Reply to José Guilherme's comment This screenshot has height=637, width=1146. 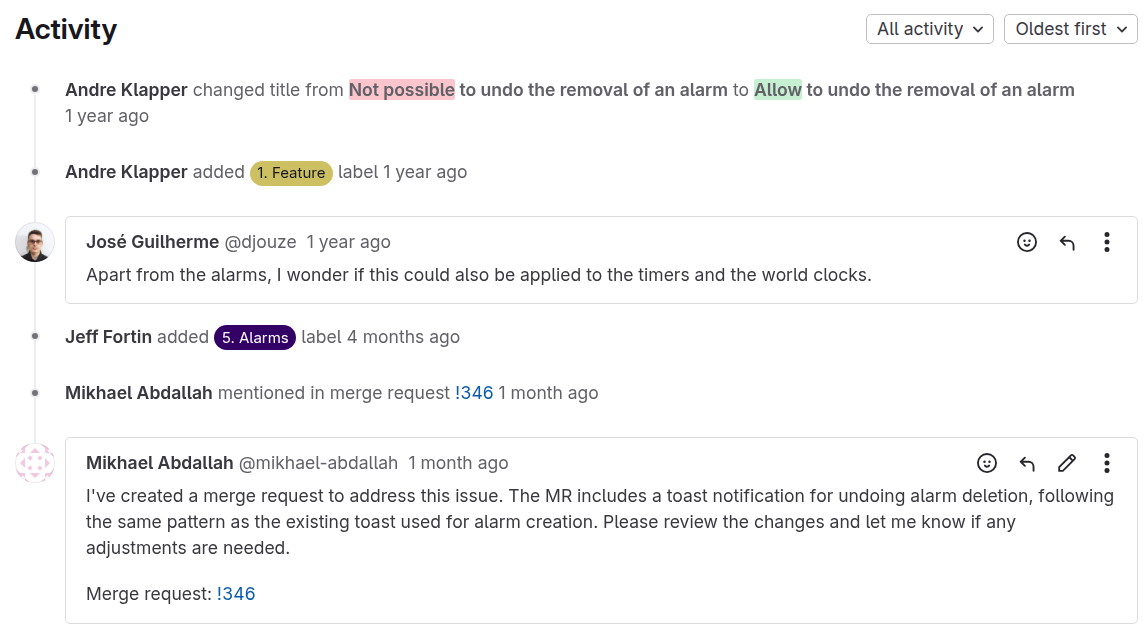[1067, 242]
